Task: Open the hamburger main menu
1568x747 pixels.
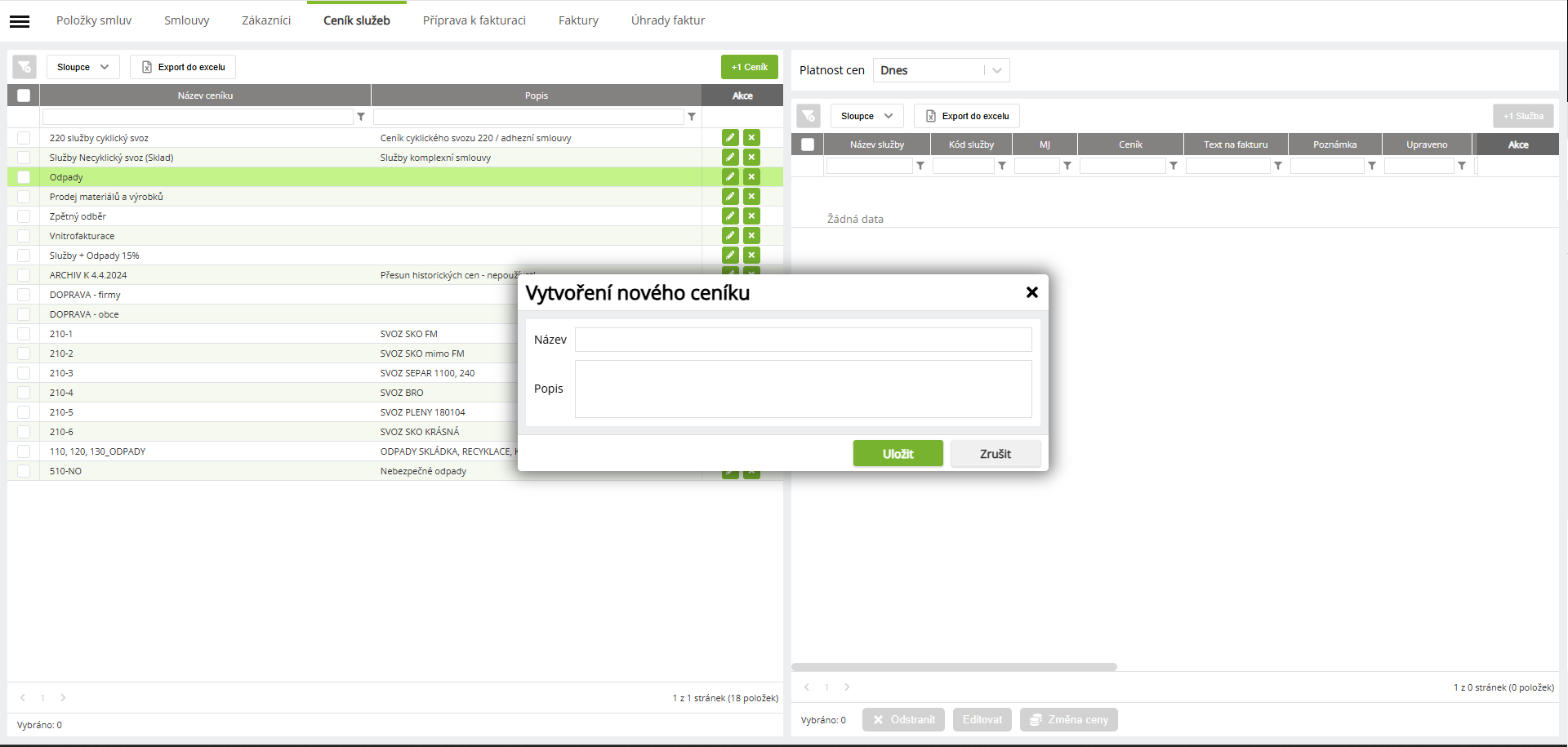Action: [x=20, y=21]
